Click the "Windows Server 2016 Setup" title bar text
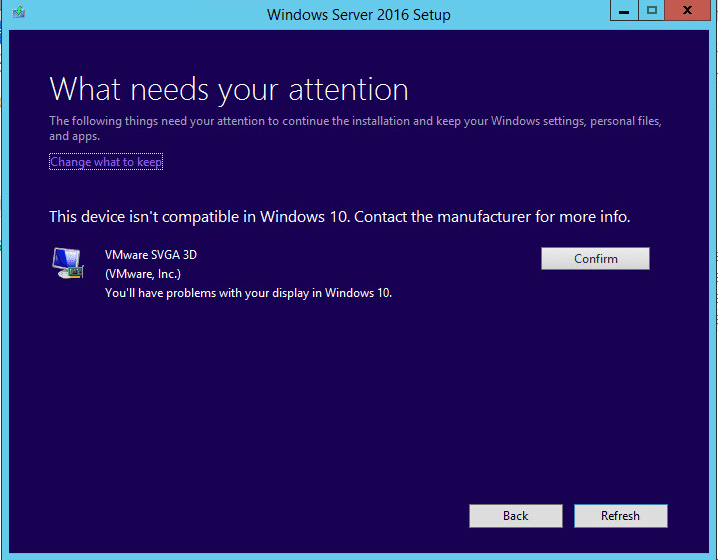The height and width of the screenshot is (560, 718). point(359,15)
